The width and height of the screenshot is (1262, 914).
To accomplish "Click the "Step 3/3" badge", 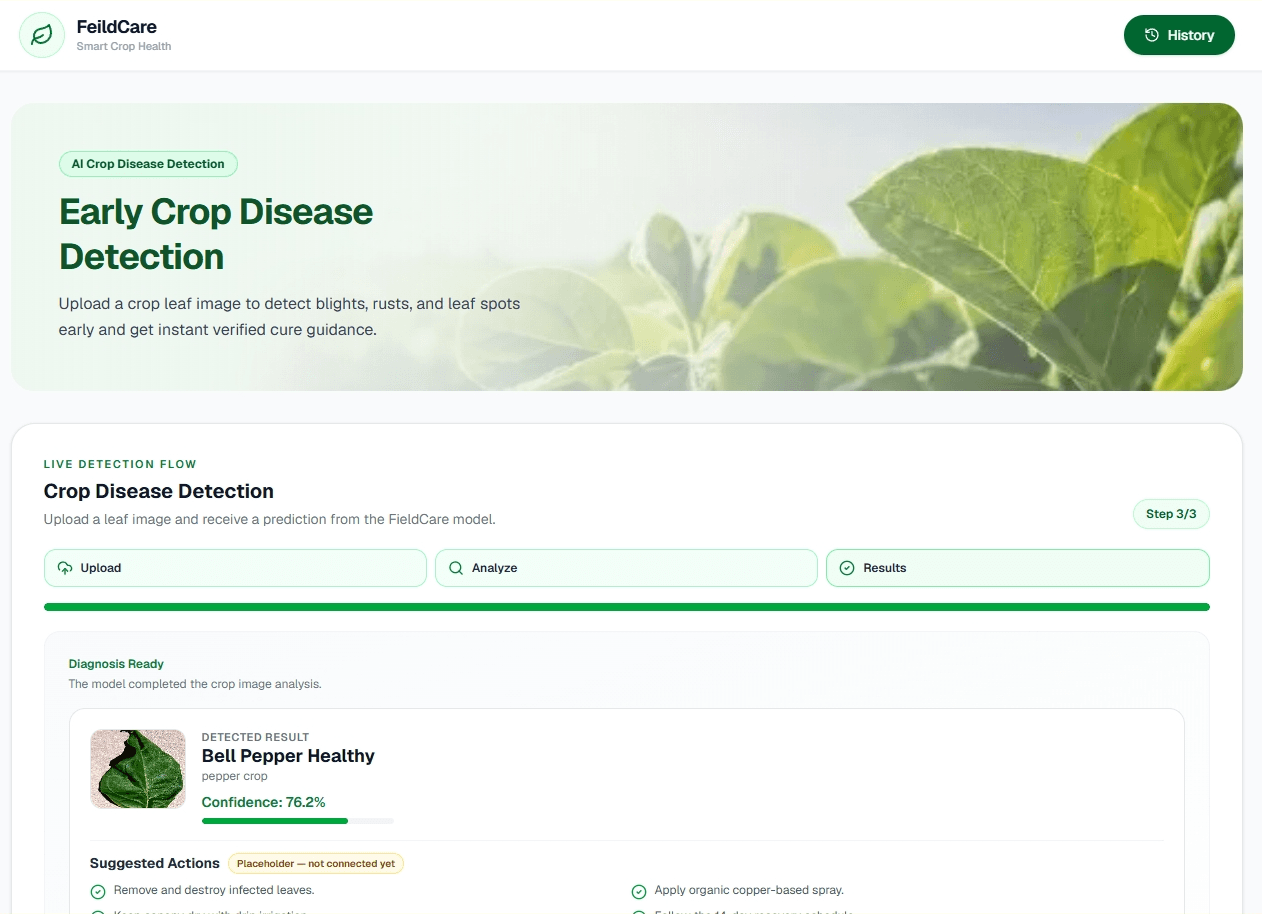I will tap(1171, 514).
